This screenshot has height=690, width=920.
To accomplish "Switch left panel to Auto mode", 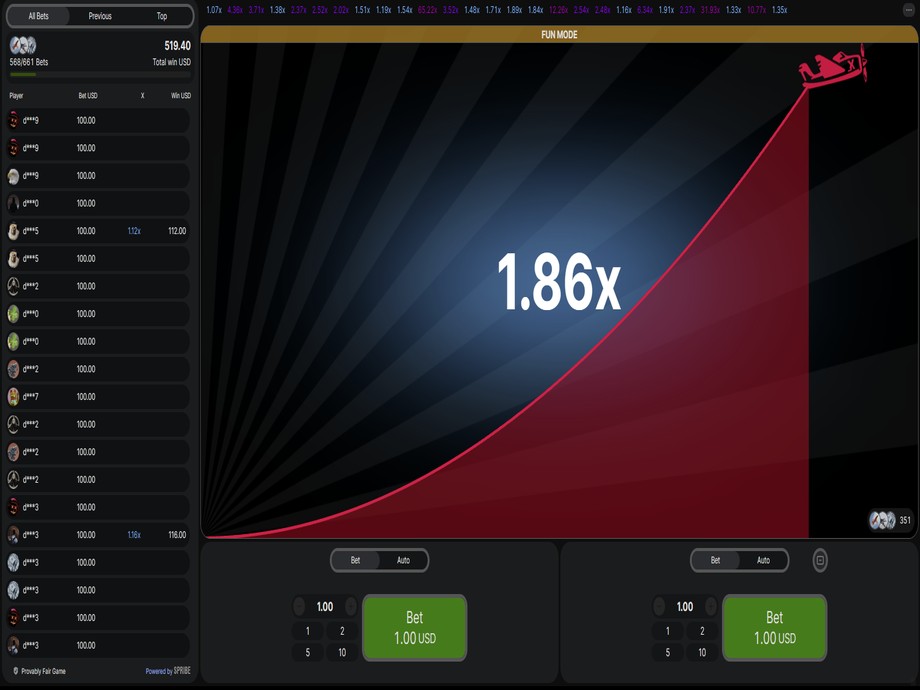I will coord(403,560).
